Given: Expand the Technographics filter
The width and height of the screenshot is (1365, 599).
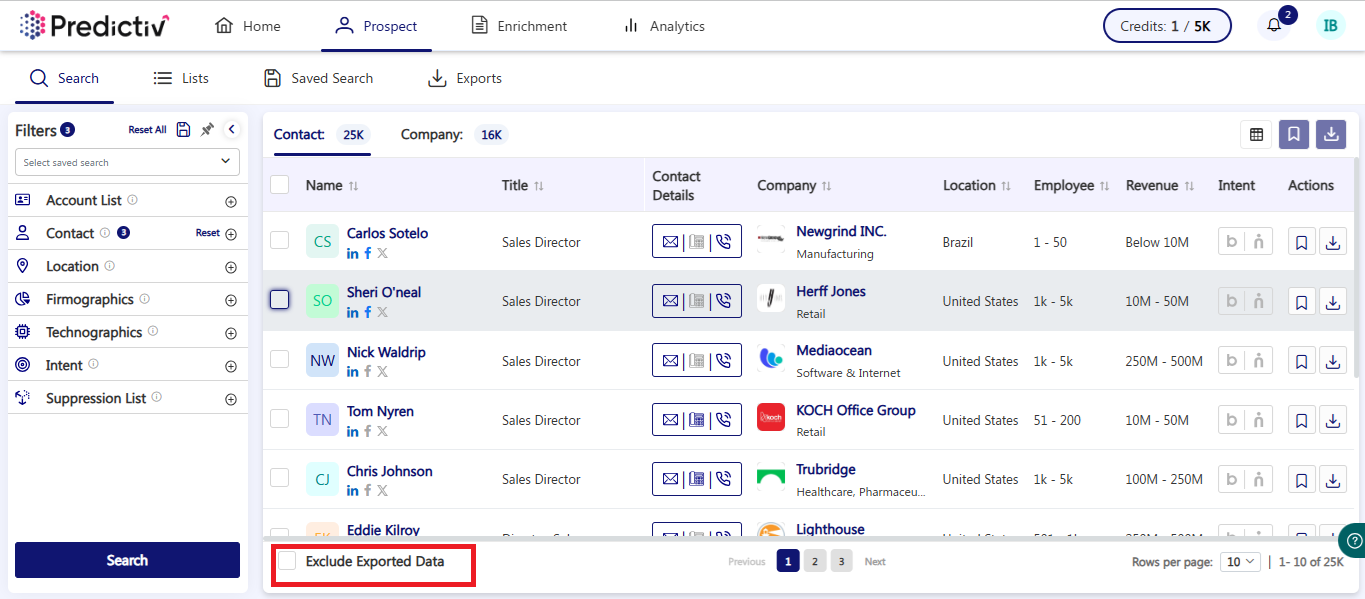Looking at the screenshot, I should tap(231, 333).
